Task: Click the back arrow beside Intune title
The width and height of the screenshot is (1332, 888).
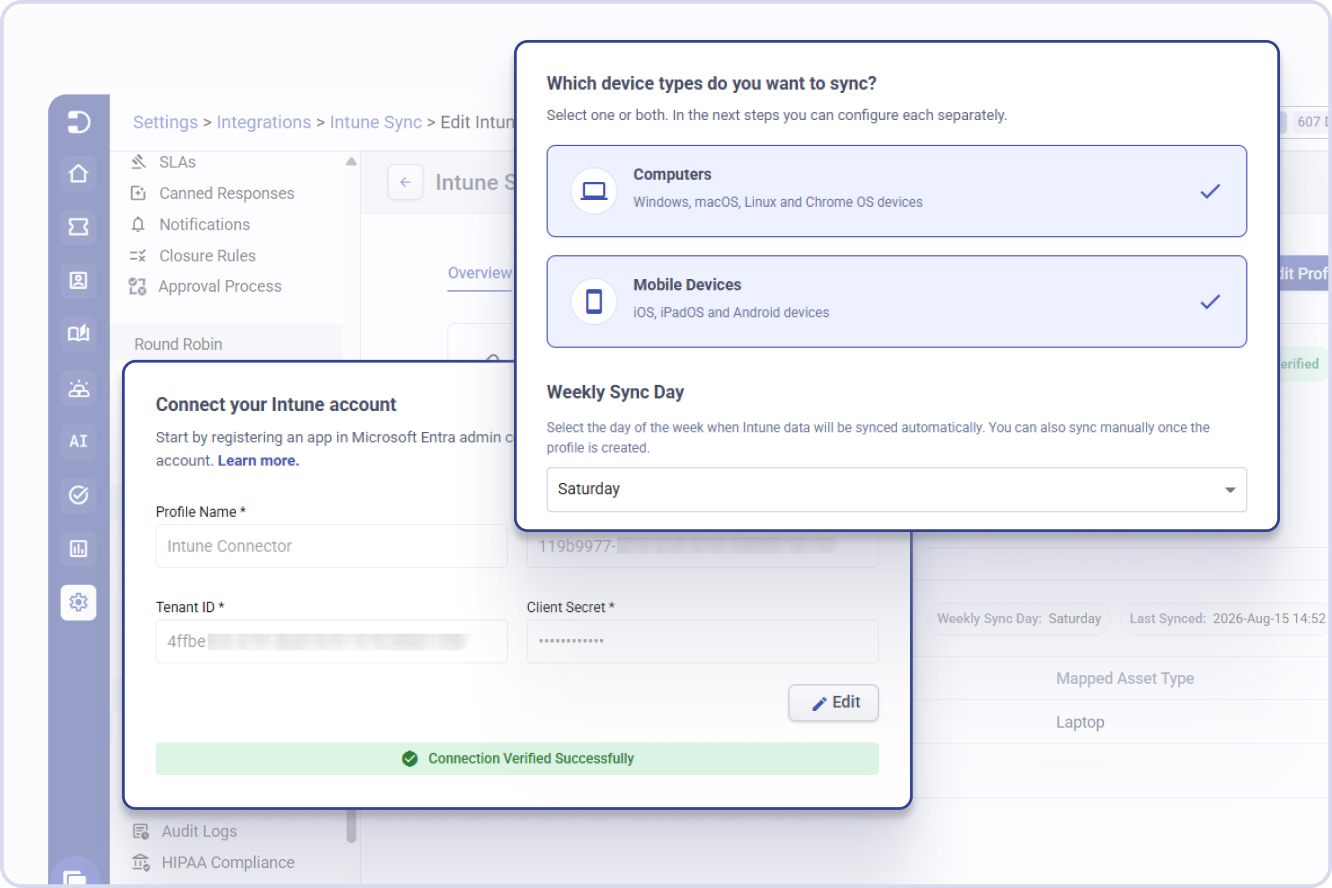Action: point(405,182)
